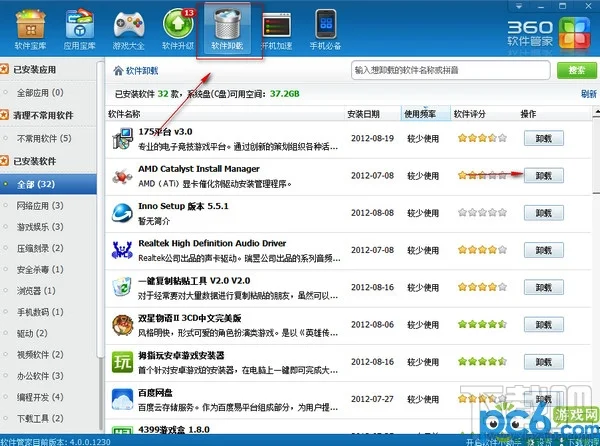
Task: Show 办公软件 (3) category
Action: 40,376
